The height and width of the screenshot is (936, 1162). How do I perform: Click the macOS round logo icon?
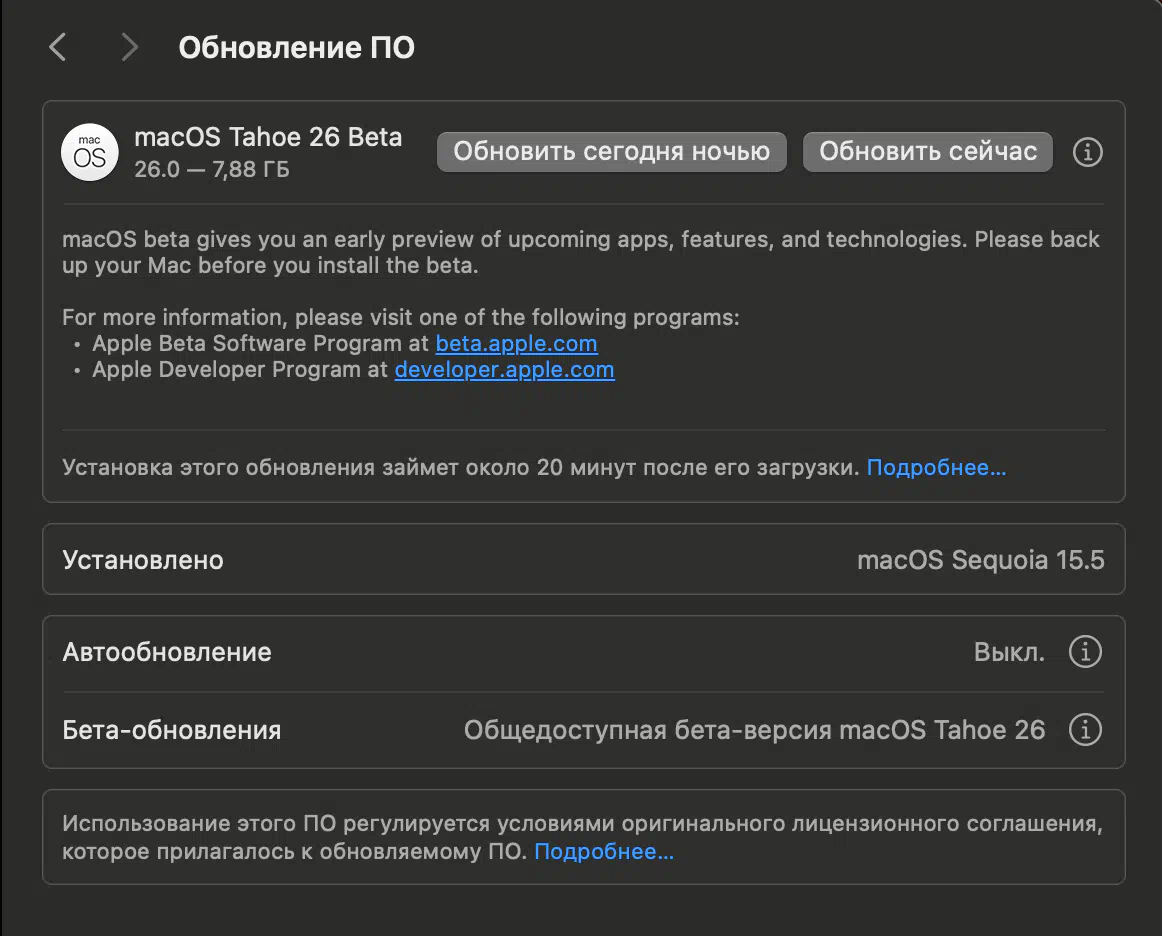click(x=90, y=152)
